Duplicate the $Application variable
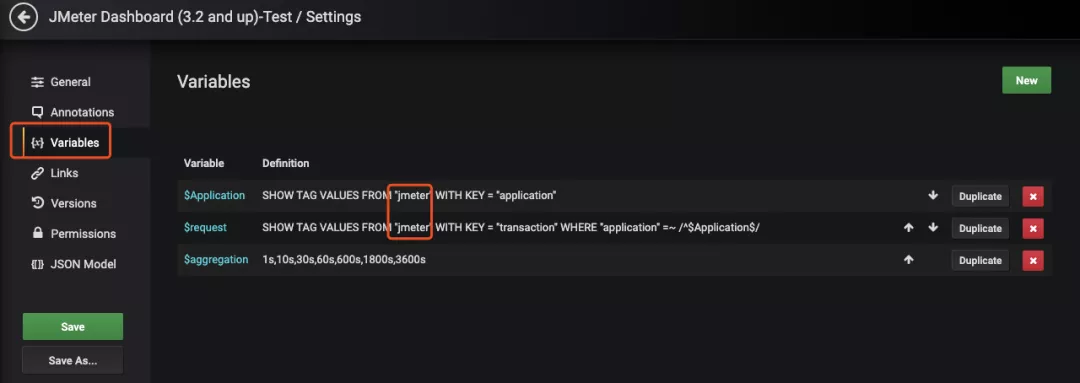1080x383 pixels. [x=980, y=196]
